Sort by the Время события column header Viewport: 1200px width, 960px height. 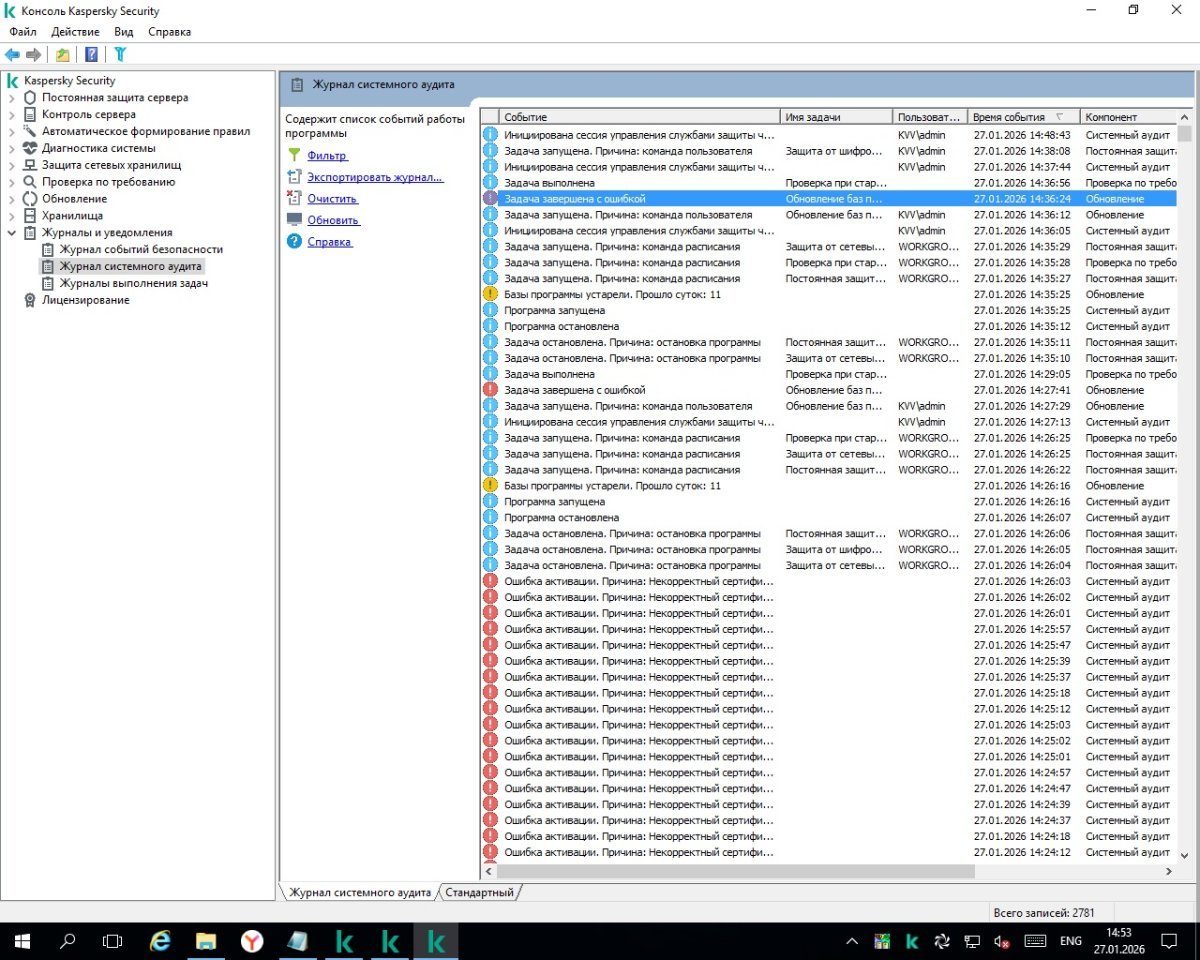(x=1025, y=117)
